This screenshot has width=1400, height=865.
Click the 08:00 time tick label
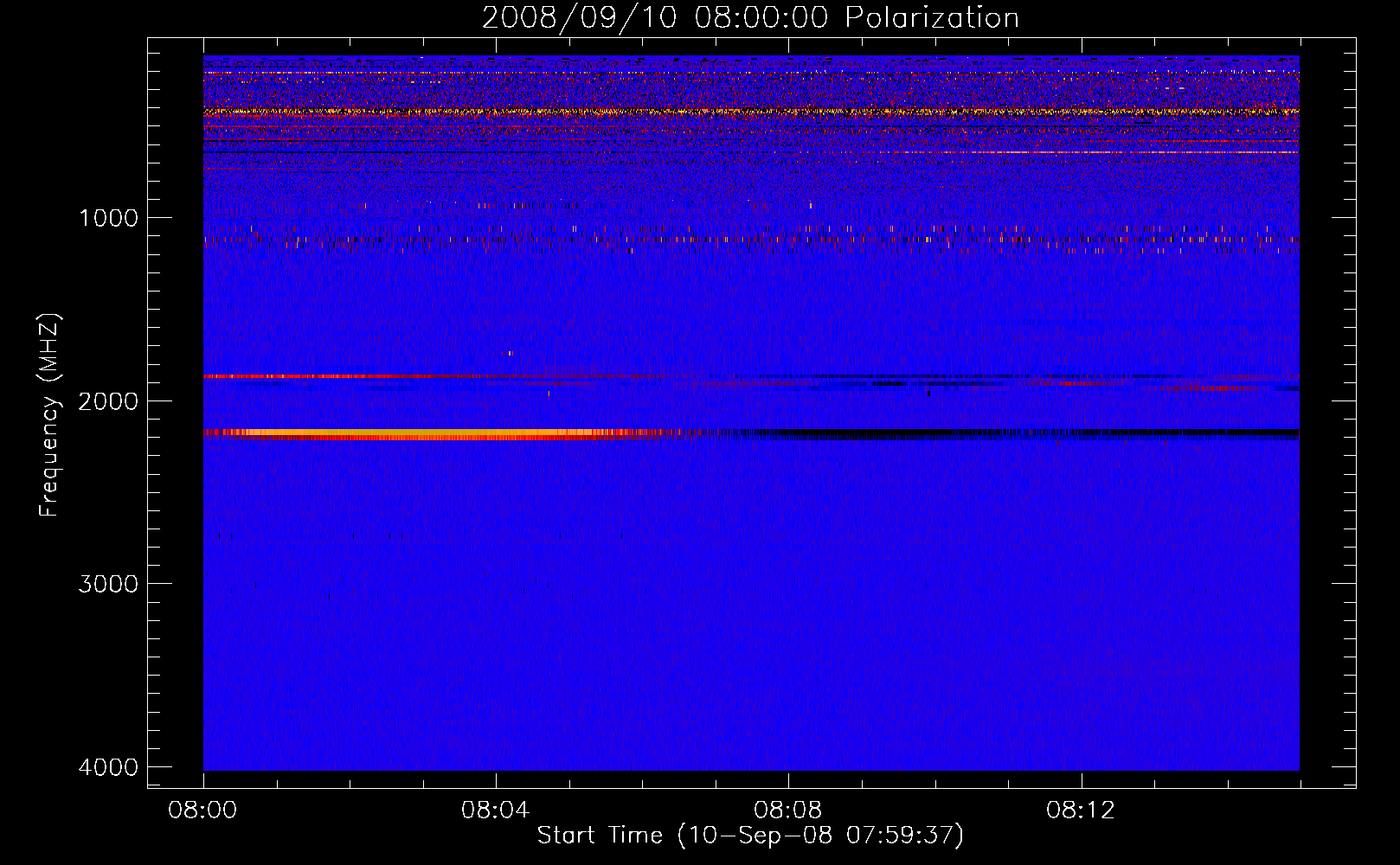tap(203, 811)
